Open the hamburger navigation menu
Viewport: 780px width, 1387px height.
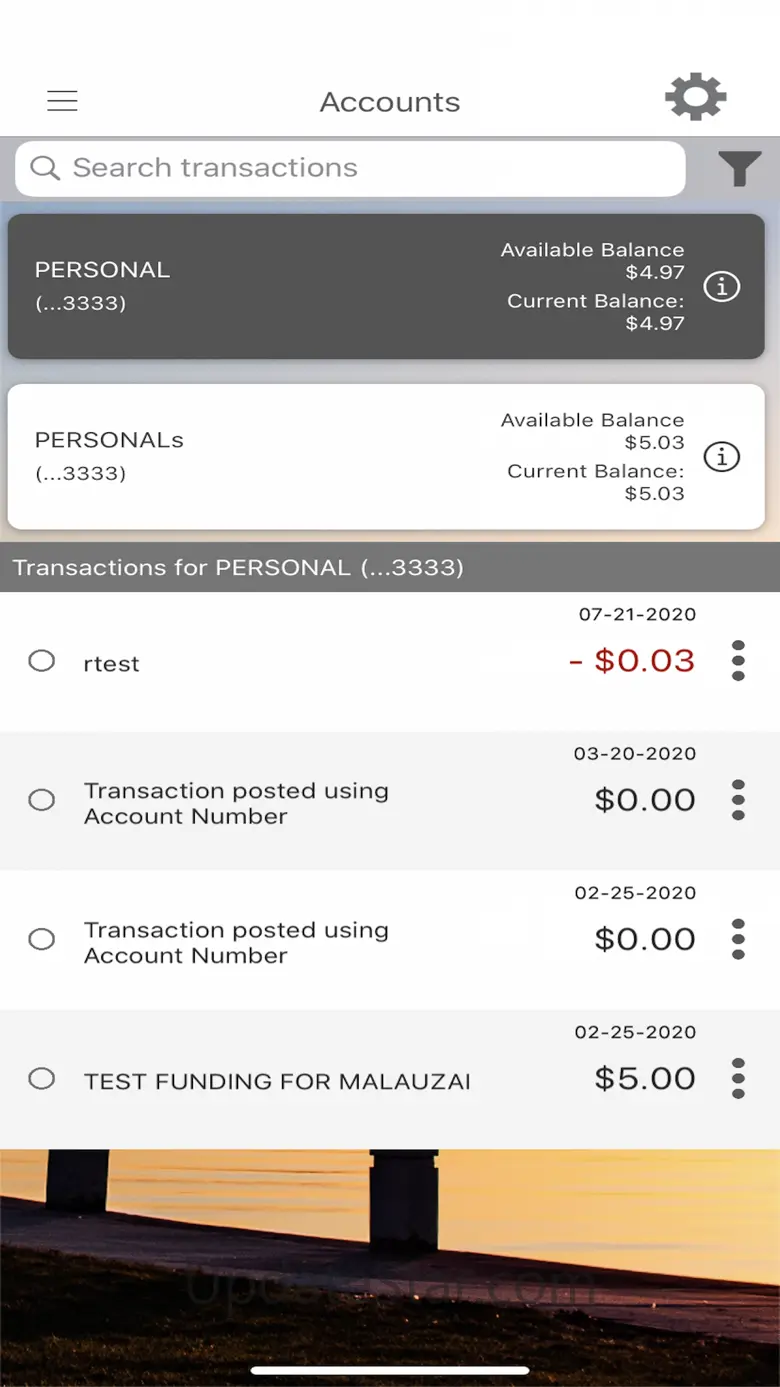point(62,101)
